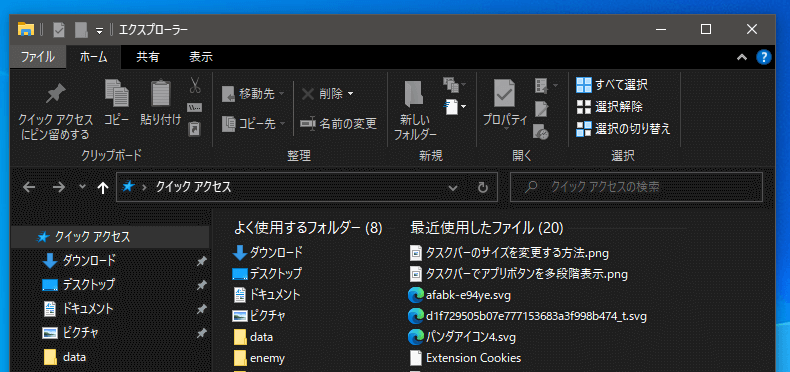Screen dimensions: 790x372
Task: Expand the 削除 dropdown arrow
Action: [351, 94]
